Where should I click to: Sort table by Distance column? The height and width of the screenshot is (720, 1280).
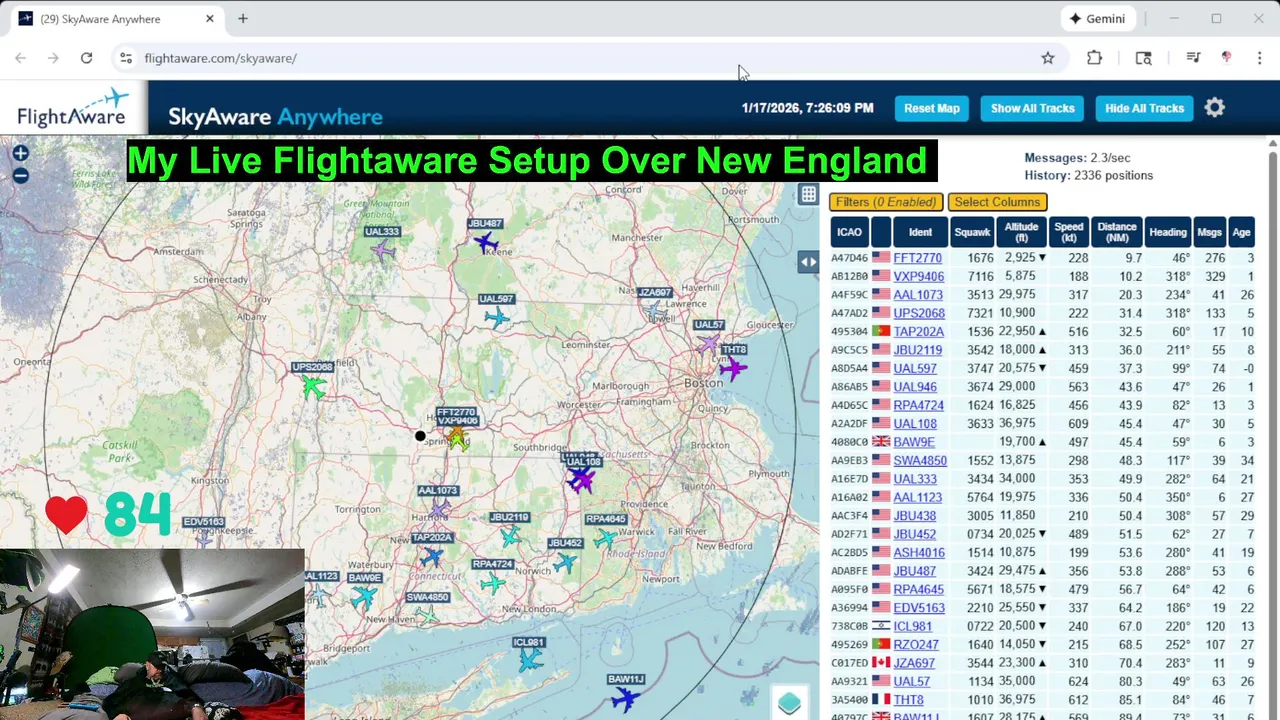(1116, 232)
